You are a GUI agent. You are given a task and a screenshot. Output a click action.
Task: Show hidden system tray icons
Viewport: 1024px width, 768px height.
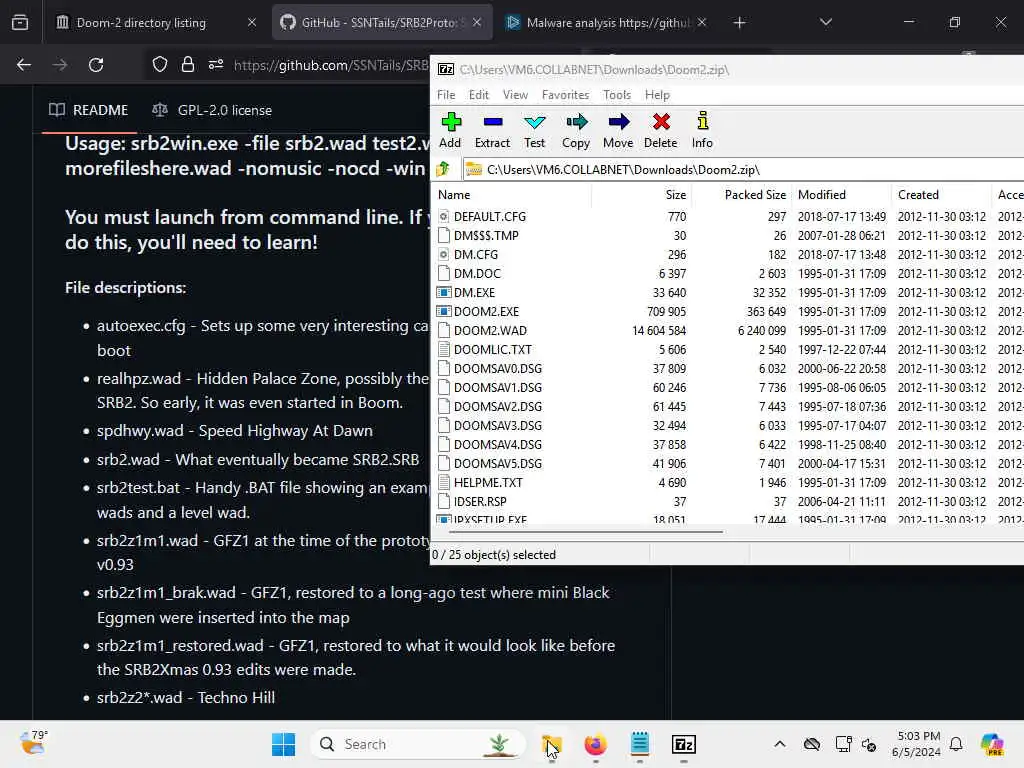(780, 744)
